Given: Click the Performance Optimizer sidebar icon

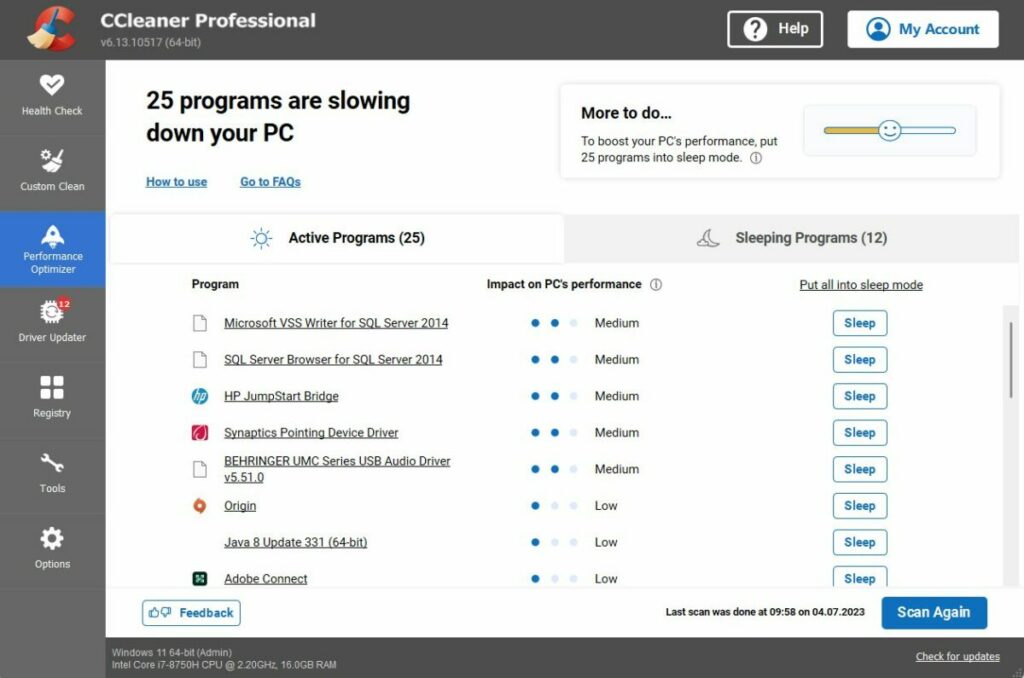Looking at the screenshot, I should coord(52,248).
